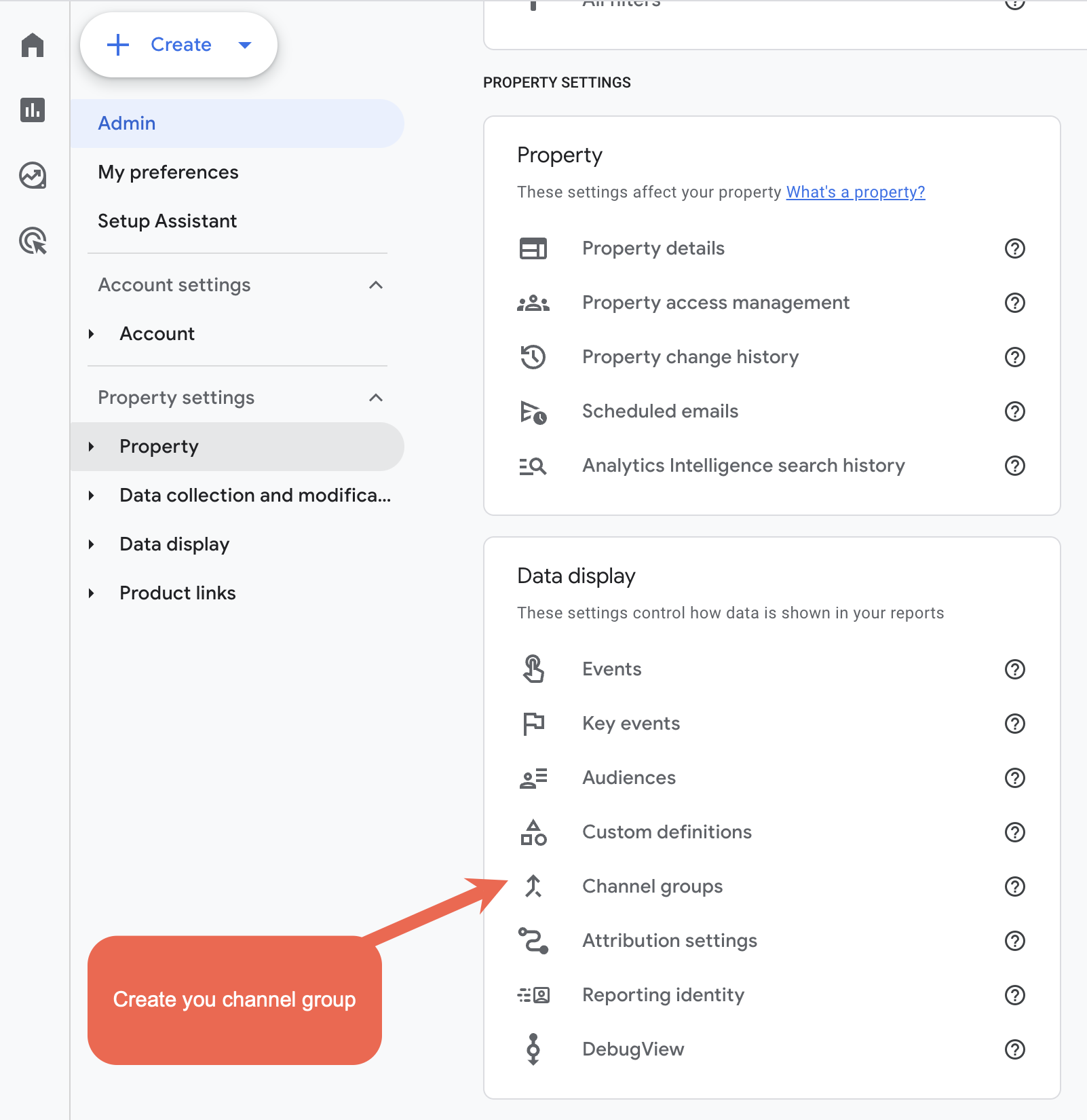The width and height of the screenshot is (1087, 1120).
Task: Click the Analytics Intelligence search history icon
Action: pyautogui.click(x=533, y=466)
